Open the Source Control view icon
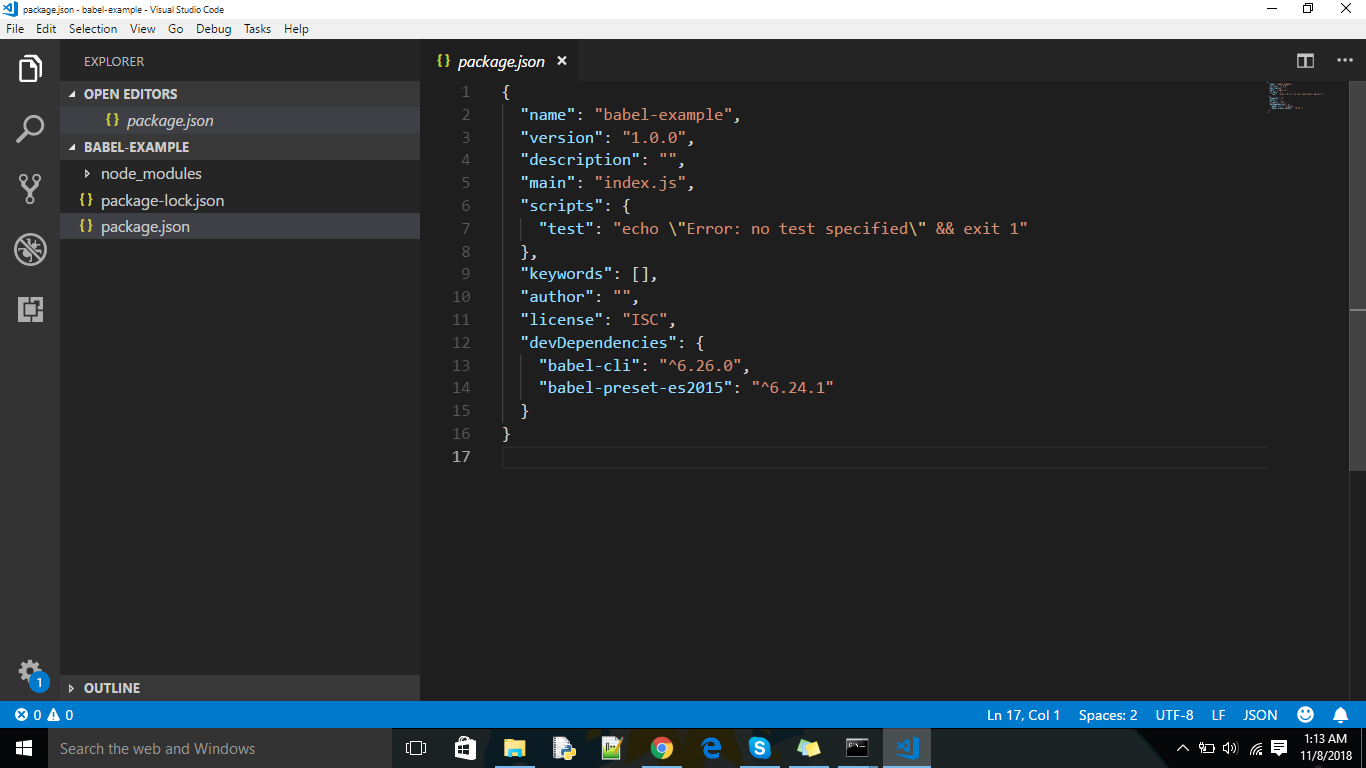Screen dimensions: 1366x768 pyautogui.click(x=30, y=189)
